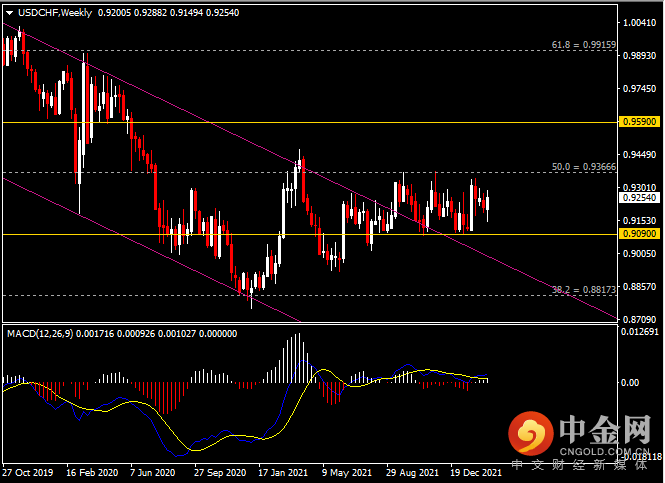Click the MACD scale value 0.012691

pyautogui.click(x=640, y=332)
